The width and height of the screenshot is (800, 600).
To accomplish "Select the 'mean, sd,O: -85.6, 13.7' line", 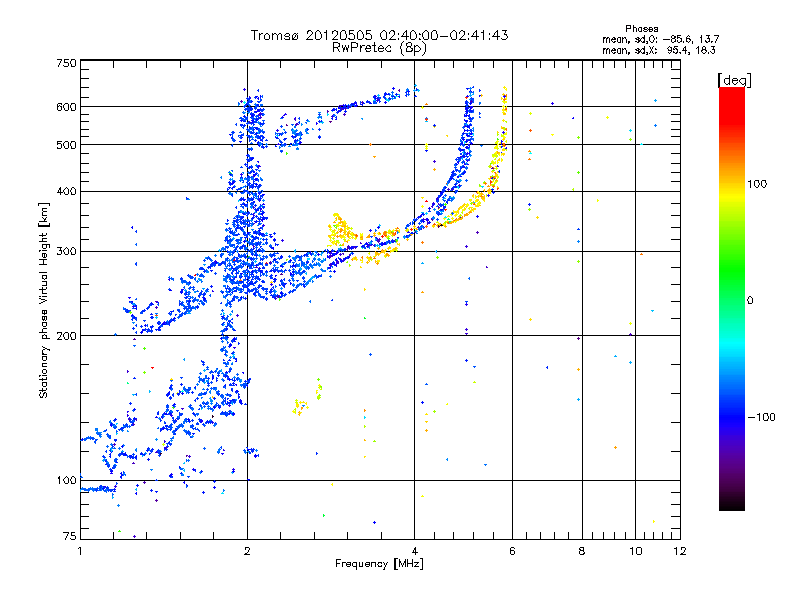I will [661, 39].
